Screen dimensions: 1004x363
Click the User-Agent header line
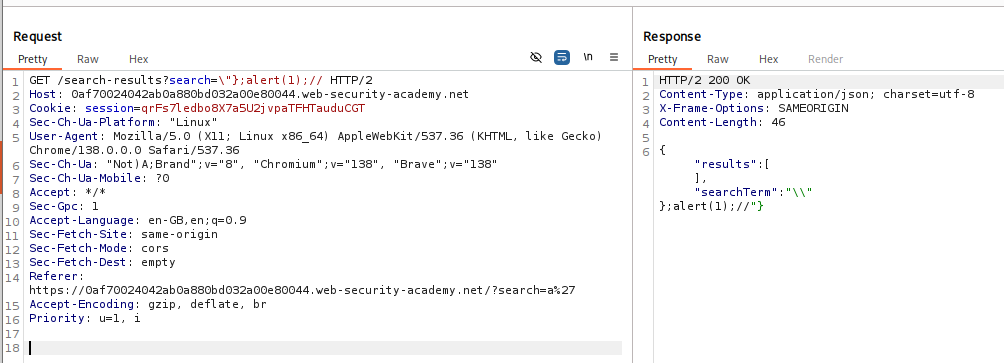(x=315, y=136)
